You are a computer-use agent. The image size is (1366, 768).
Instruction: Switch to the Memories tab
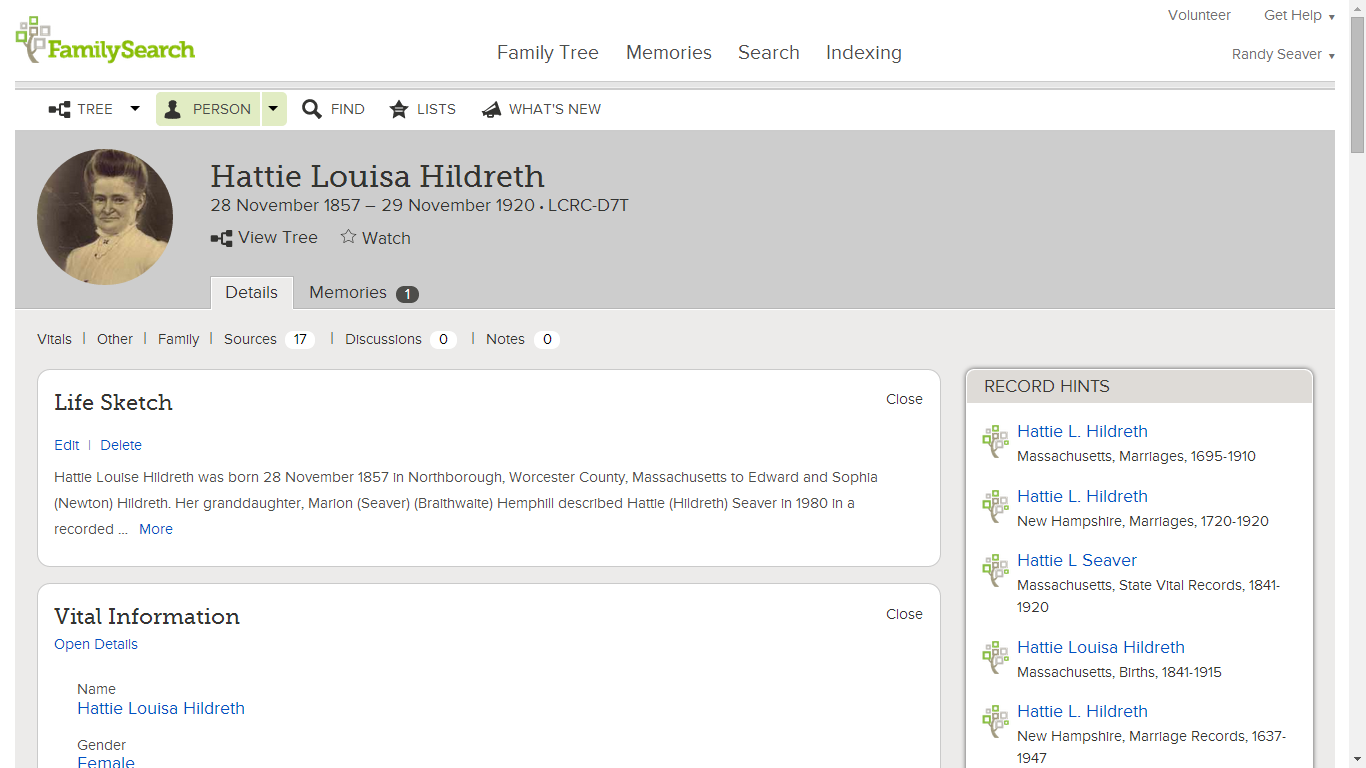pyautogui.click(x=363, y=292)
